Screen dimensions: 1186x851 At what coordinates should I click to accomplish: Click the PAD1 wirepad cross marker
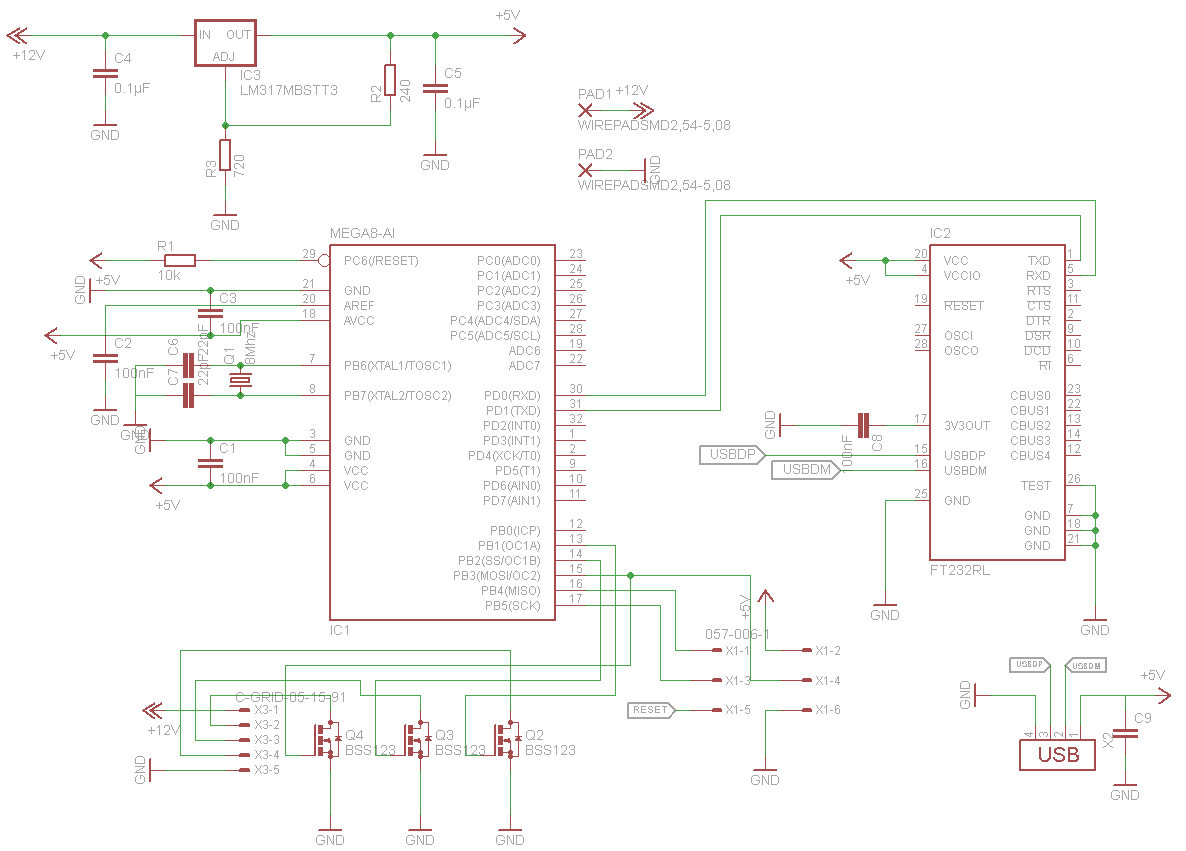point(585,110)
